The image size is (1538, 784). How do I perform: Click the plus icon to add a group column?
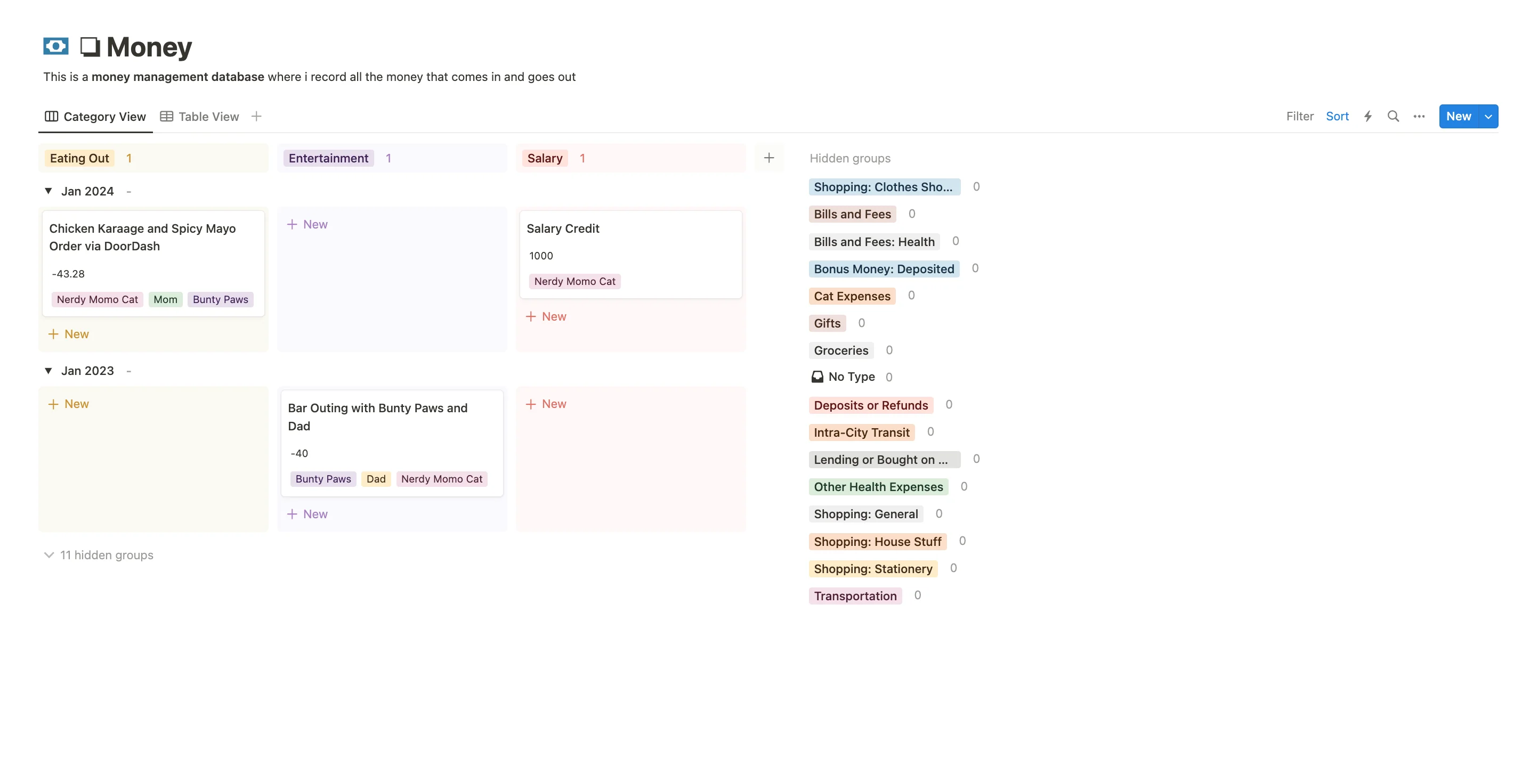click(768, 158)
